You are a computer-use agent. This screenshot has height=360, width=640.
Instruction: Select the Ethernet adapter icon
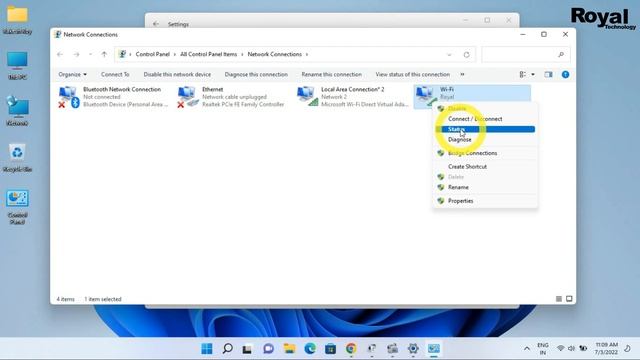(187, 97)
